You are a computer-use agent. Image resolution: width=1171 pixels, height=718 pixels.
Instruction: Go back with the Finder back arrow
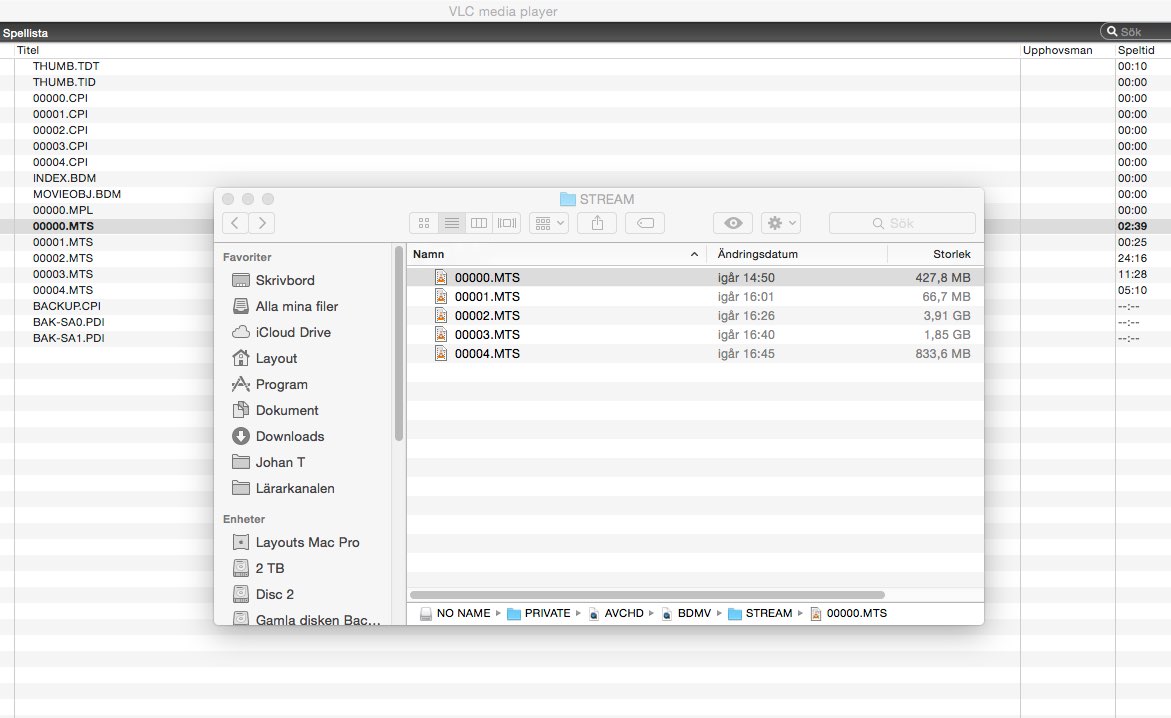(x=235, y=223)
